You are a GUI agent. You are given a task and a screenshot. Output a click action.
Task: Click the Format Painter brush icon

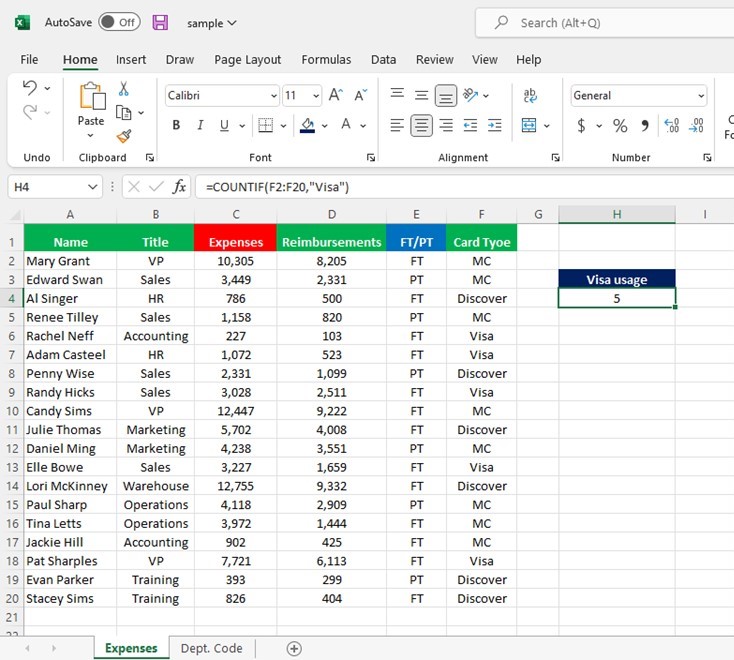[124, 136]
